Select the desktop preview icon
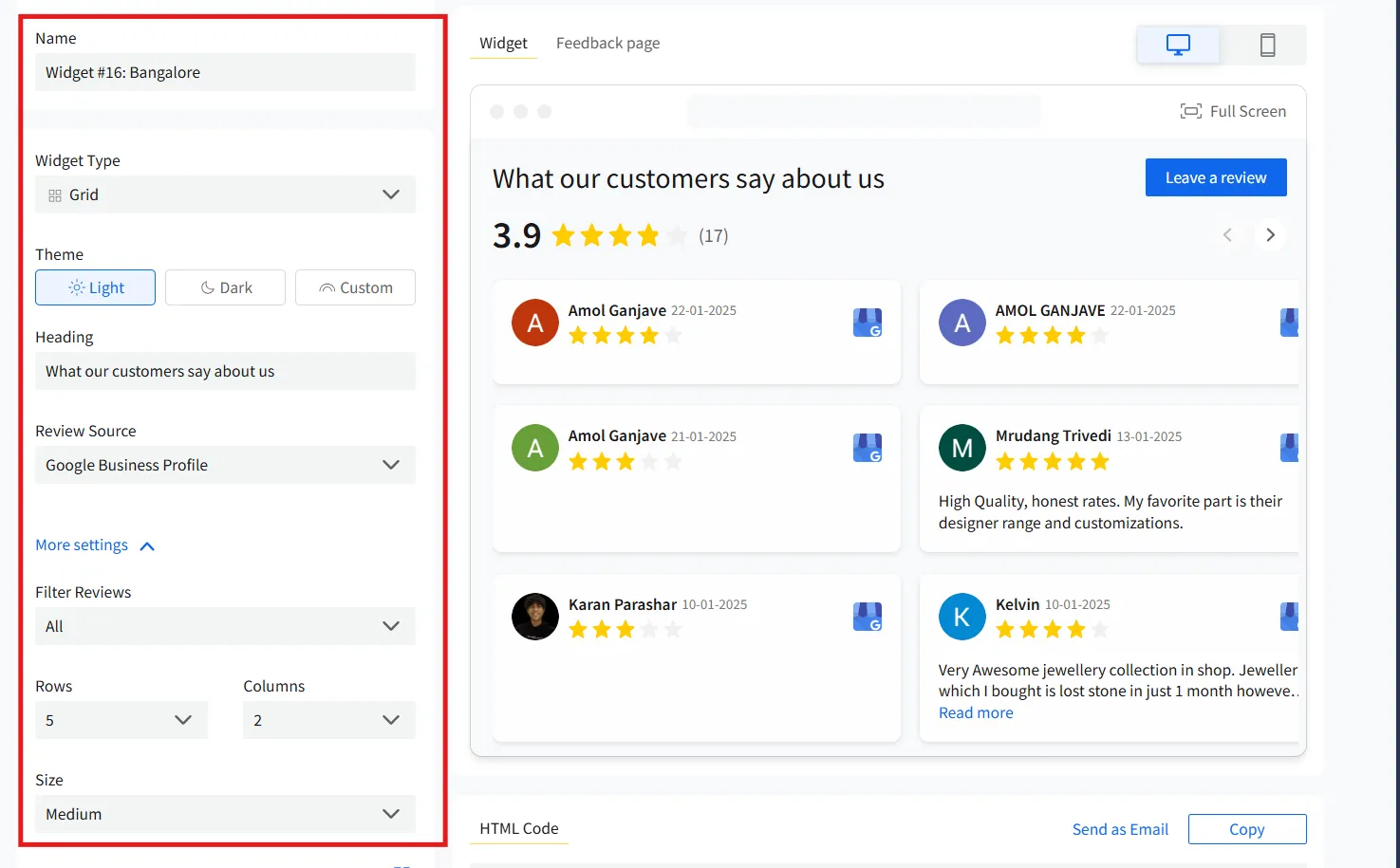1400x868 pixels. [x=1178, y=44]
